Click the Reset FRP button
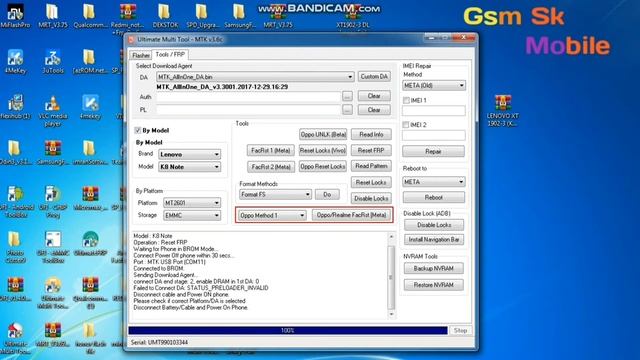 pyautogui.click(x=371, y=150)
